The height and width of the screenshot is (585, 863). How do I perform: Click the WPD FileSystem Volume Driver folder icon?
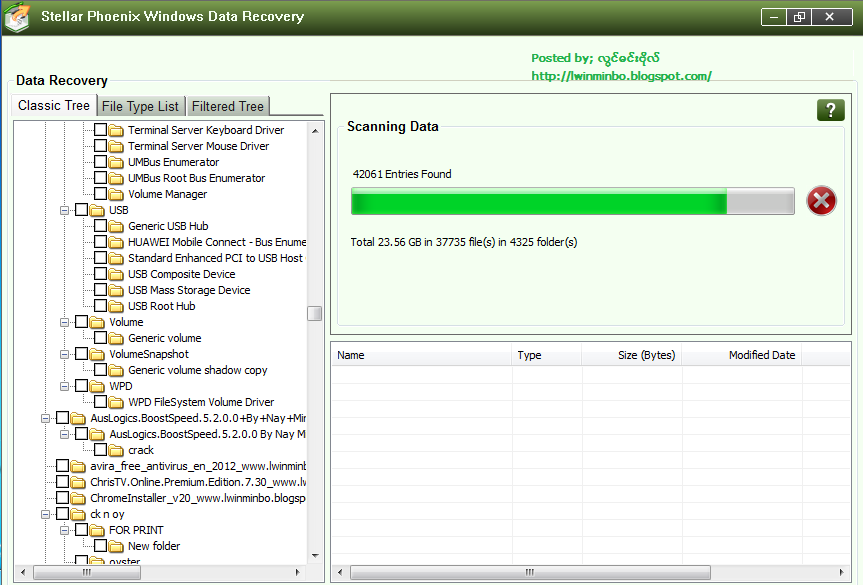pyautogui.click(x=116, y=402)
